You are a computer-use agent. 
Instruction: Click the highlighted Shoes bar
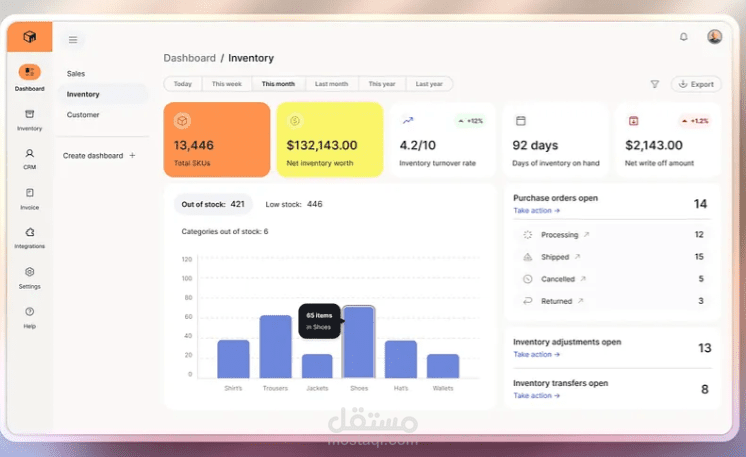click(359, 342)
